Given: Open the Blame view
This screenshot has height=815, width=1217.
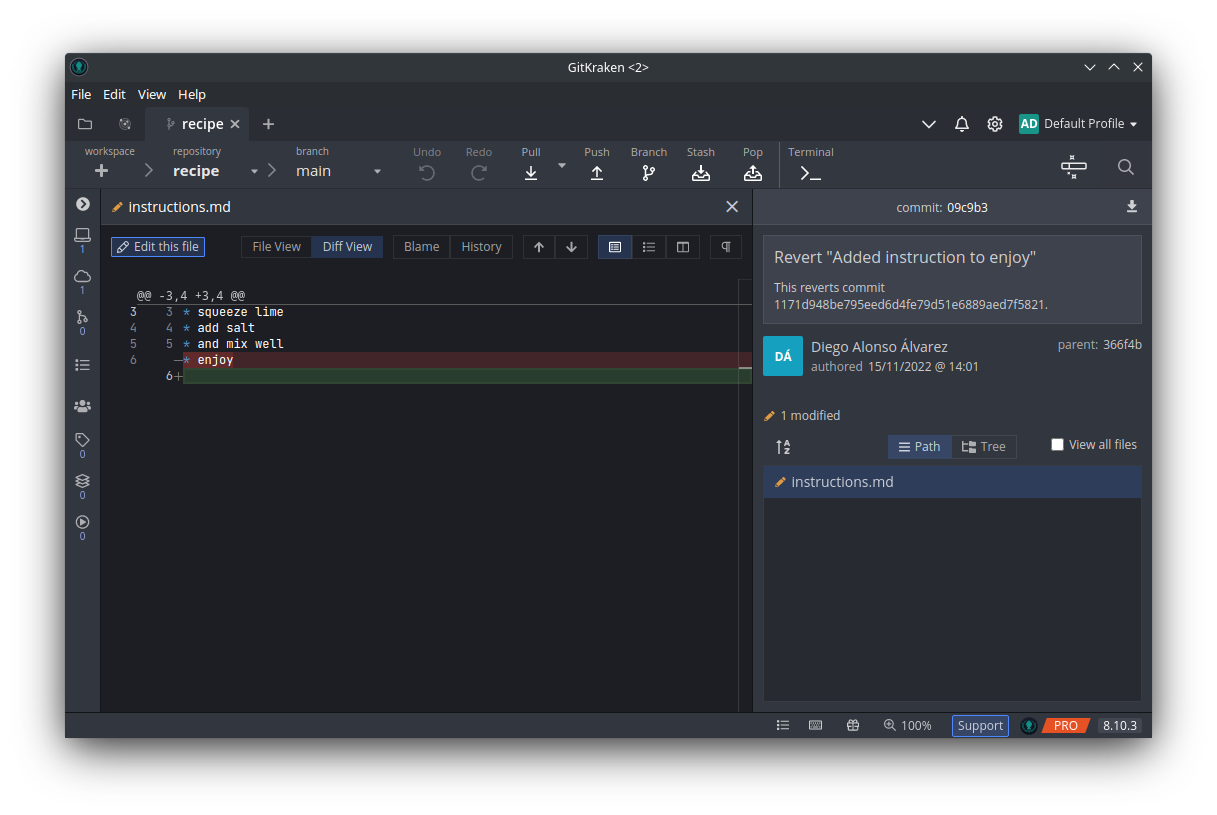Looking at the screenshot, I should (x=421, y=247).
